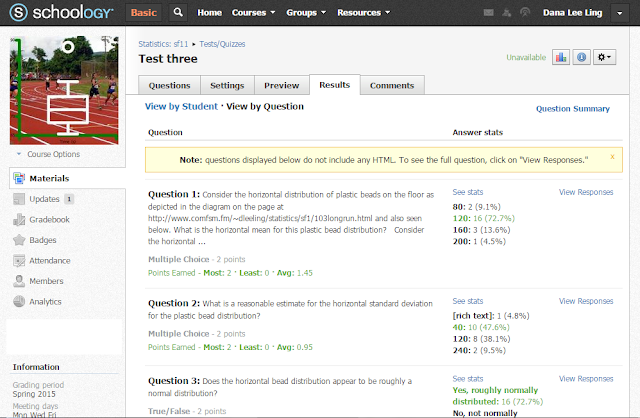Click answer stat '80: 2 (9.1%)'
This screenshot has height=418, width=640.
click(476, 207)
